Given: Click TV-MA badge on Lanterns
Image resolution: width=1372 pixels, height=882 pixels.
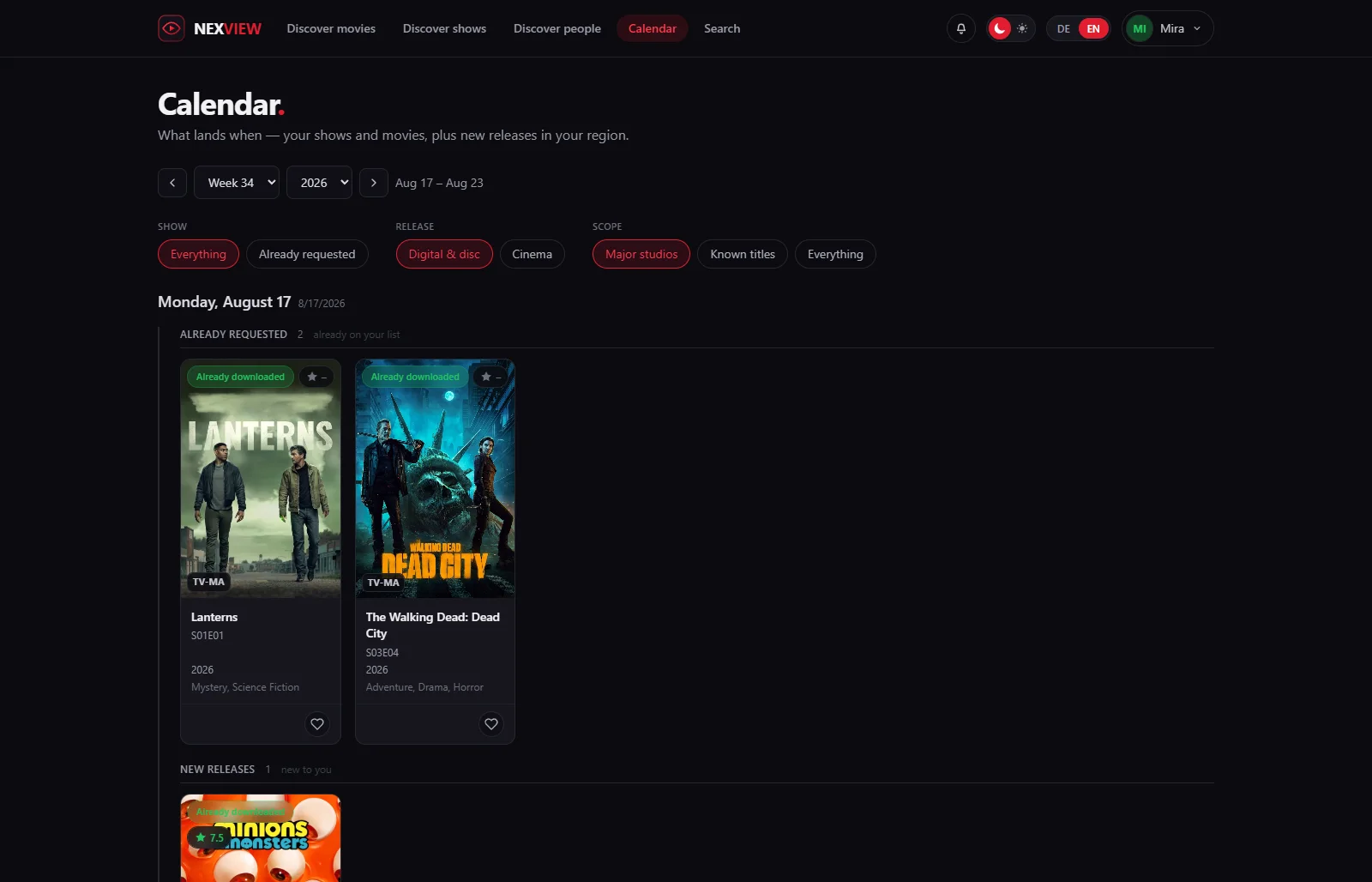Looking at the screenshot, I should pos(208,582).
